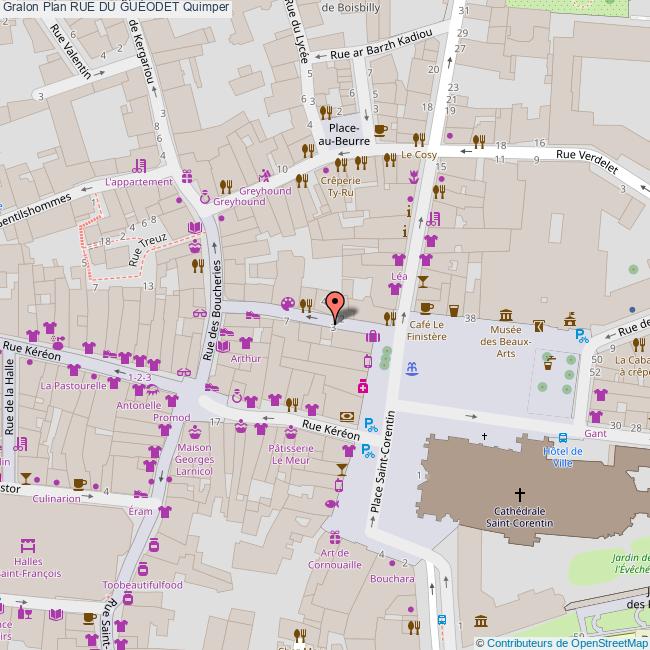Click the Café Le Finistère coffee cup icon
This screenshot has height=650, width=650.
point(427,308)
